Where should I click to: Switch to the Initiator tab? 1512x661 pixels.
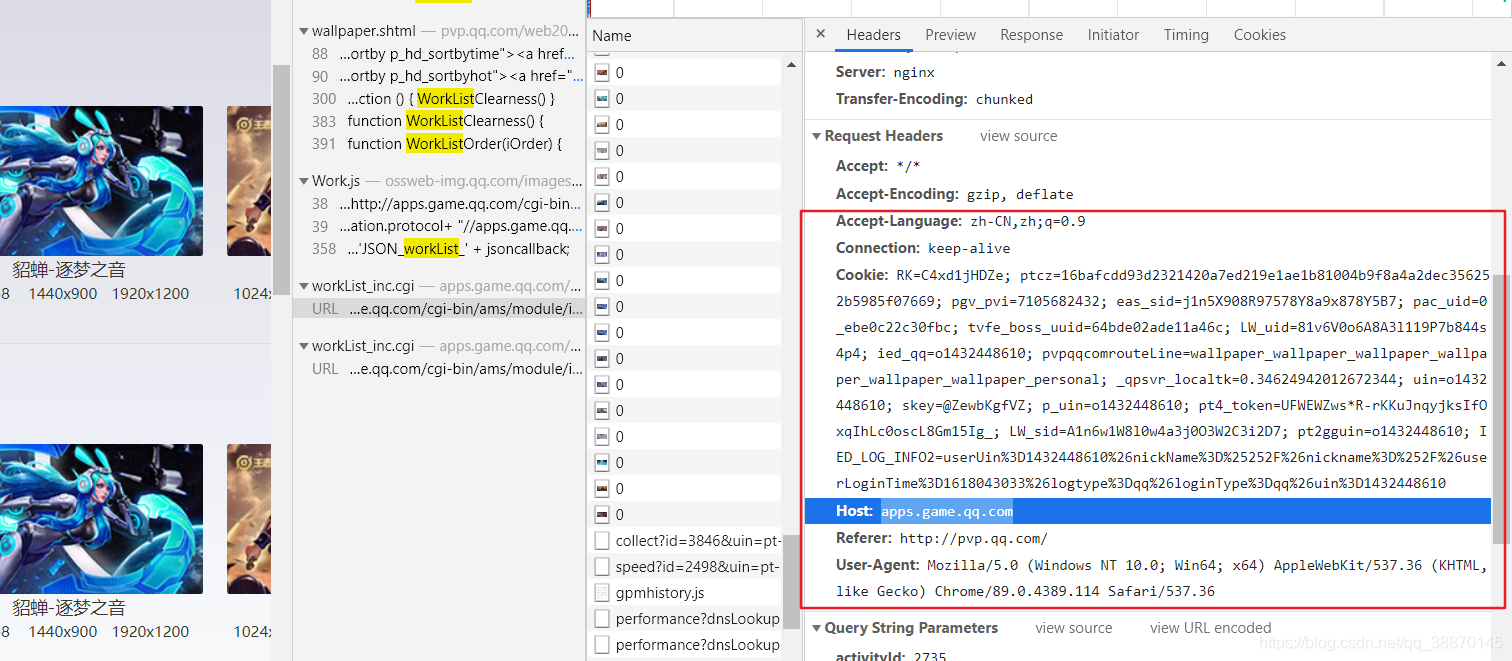pos(1113,35)
